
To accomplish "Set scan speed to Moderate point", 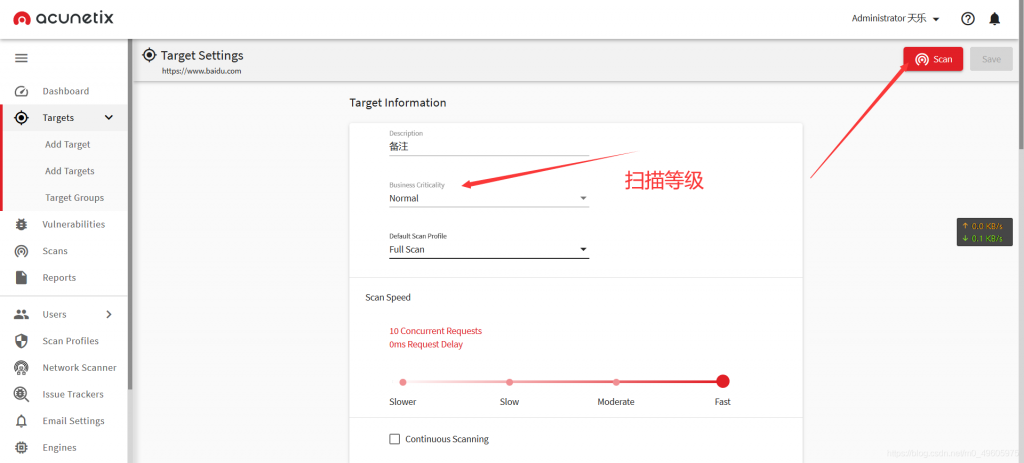I will 616,382.
